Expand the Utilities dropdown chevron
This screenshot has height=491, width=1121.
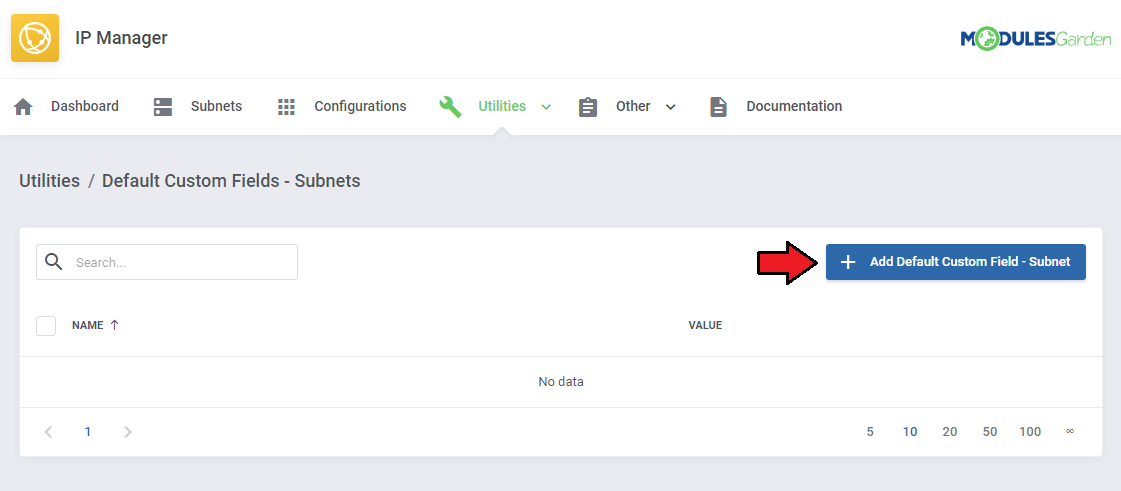click(x=546, y=107)
